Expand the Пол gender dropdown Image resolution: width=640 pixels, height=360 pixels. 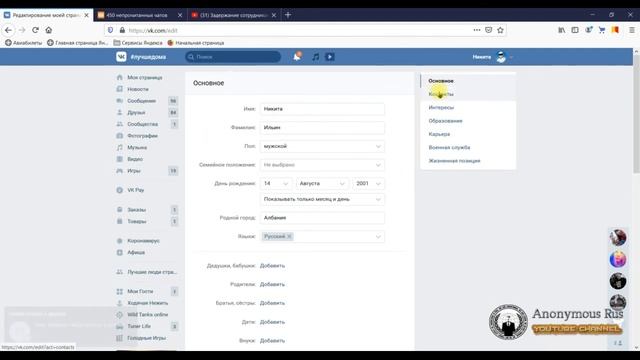322,146
